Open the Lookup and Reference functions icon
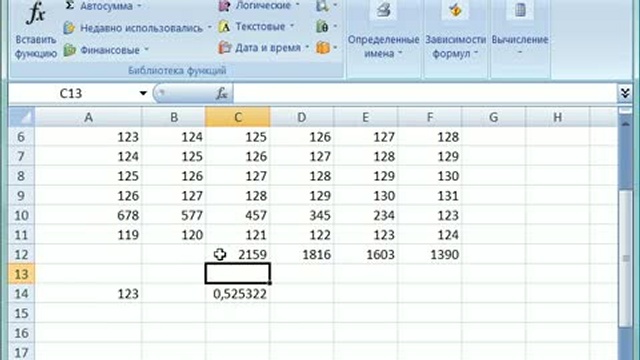This screenshot has width=640, height=360. click(327, 6)
